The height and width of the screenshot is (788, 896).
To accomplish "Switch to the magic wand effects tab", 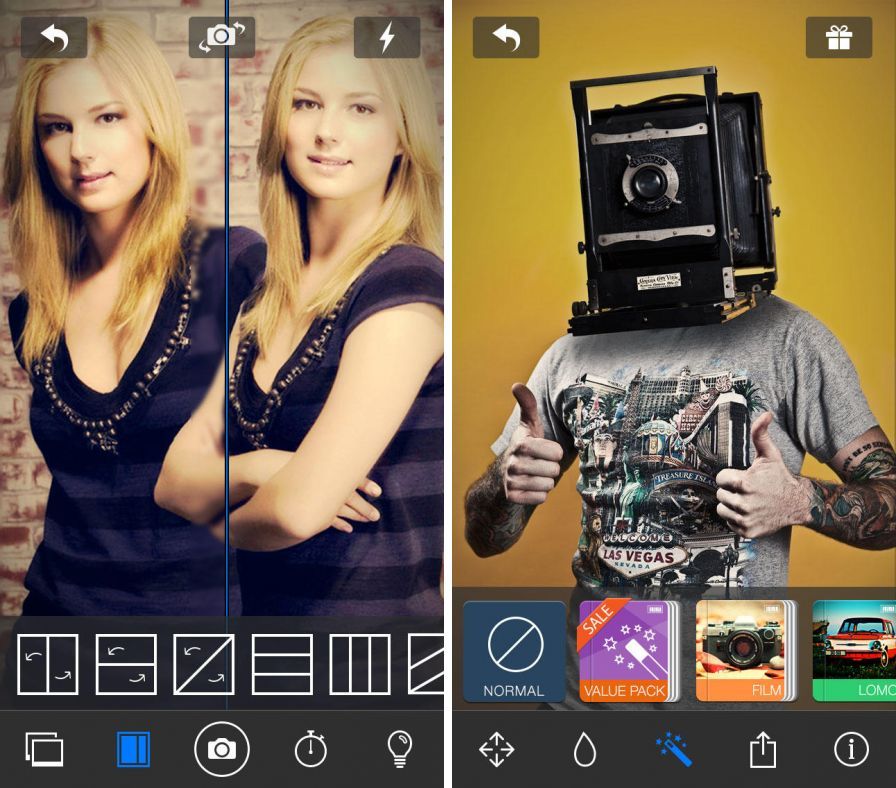I will coord(673,748).
